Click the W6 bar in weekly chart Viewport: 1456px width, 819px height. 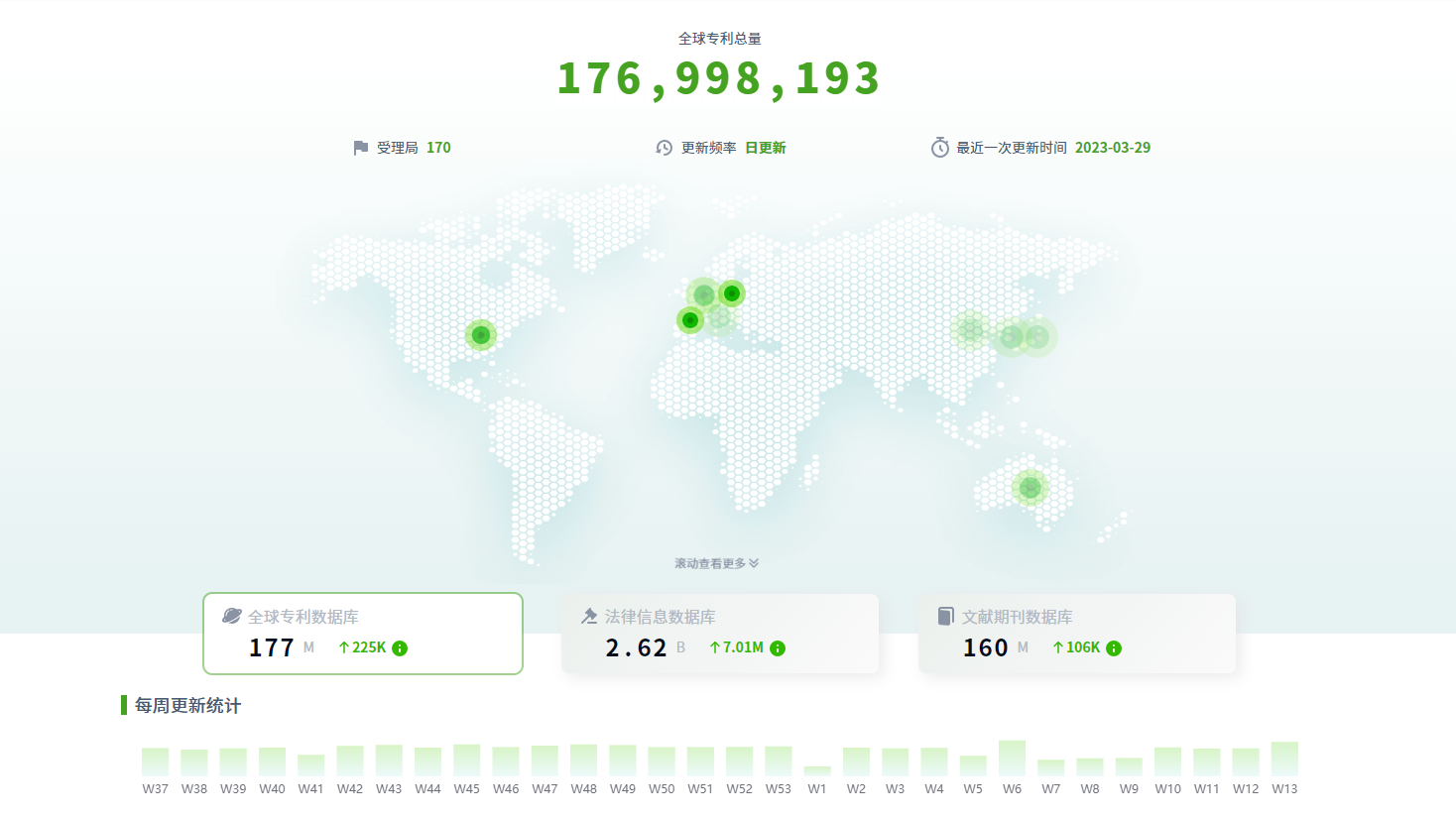pos(1012,759)
